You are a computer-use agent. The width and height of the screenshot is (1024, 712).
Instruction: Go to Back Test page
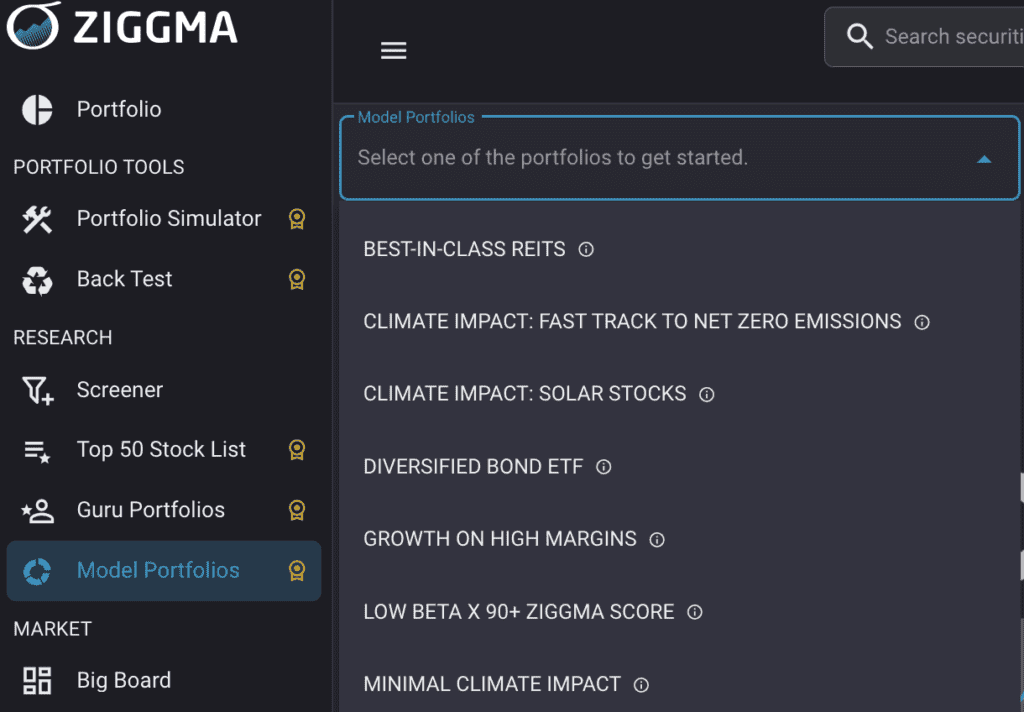click(164, 280)
